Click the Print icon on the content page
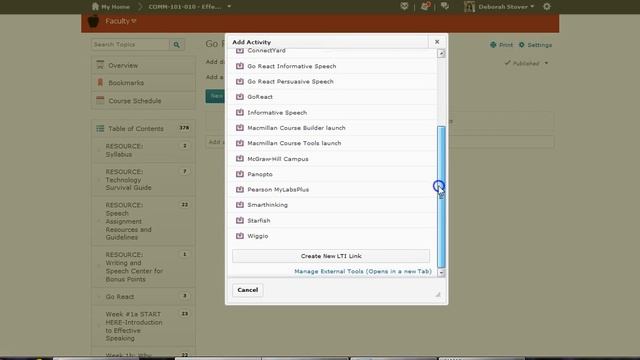640x360 pixels. [x=493, y=45]
